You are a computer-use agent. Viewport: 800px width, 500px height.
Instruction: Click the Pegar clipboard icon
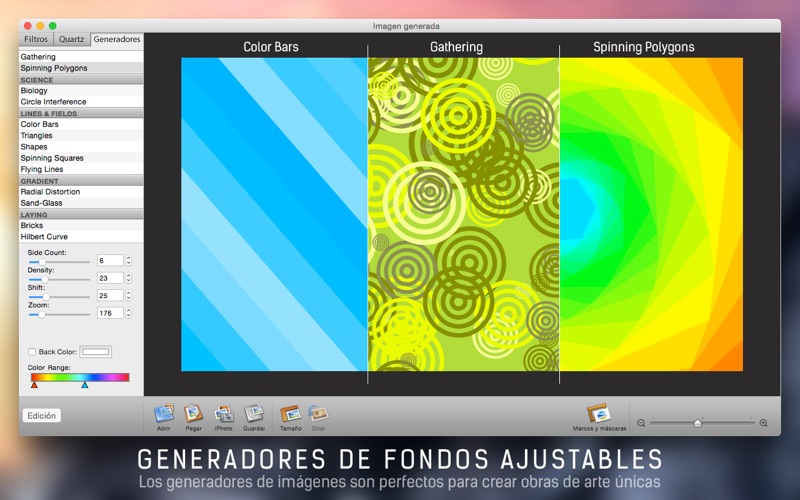tap(193, 413)
